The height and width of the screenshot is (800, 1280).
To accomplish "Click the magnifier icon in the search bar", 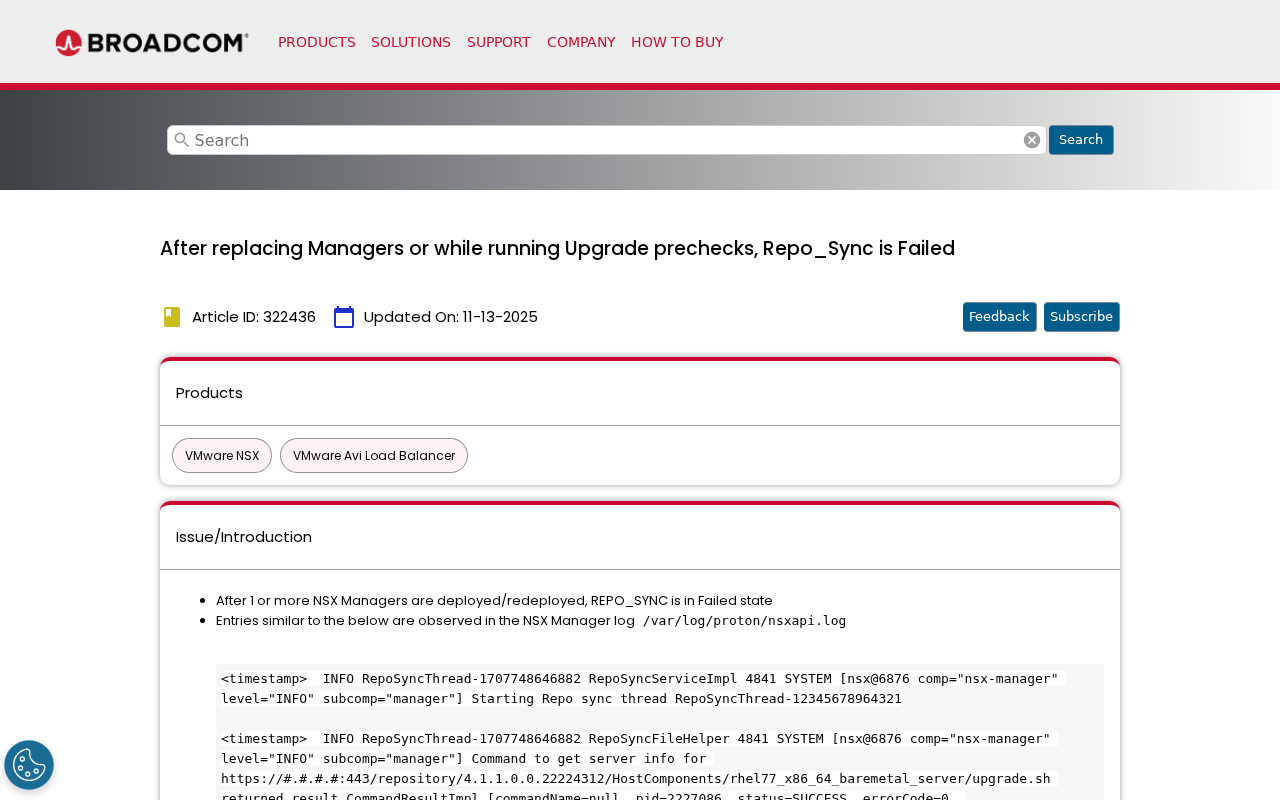I will pyautogui.click(x=181, y=140).
